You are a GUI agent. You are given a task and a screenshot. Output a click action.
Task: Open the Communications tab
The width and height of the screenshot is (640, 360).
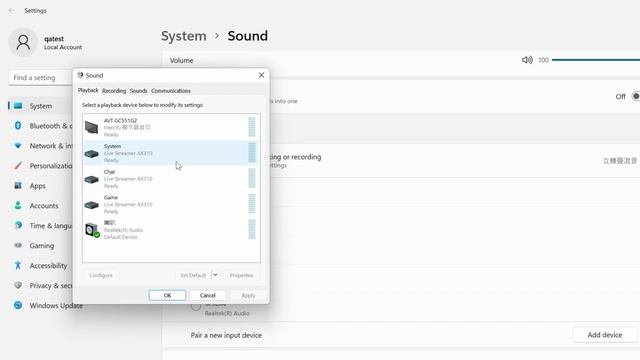[171, 91]
